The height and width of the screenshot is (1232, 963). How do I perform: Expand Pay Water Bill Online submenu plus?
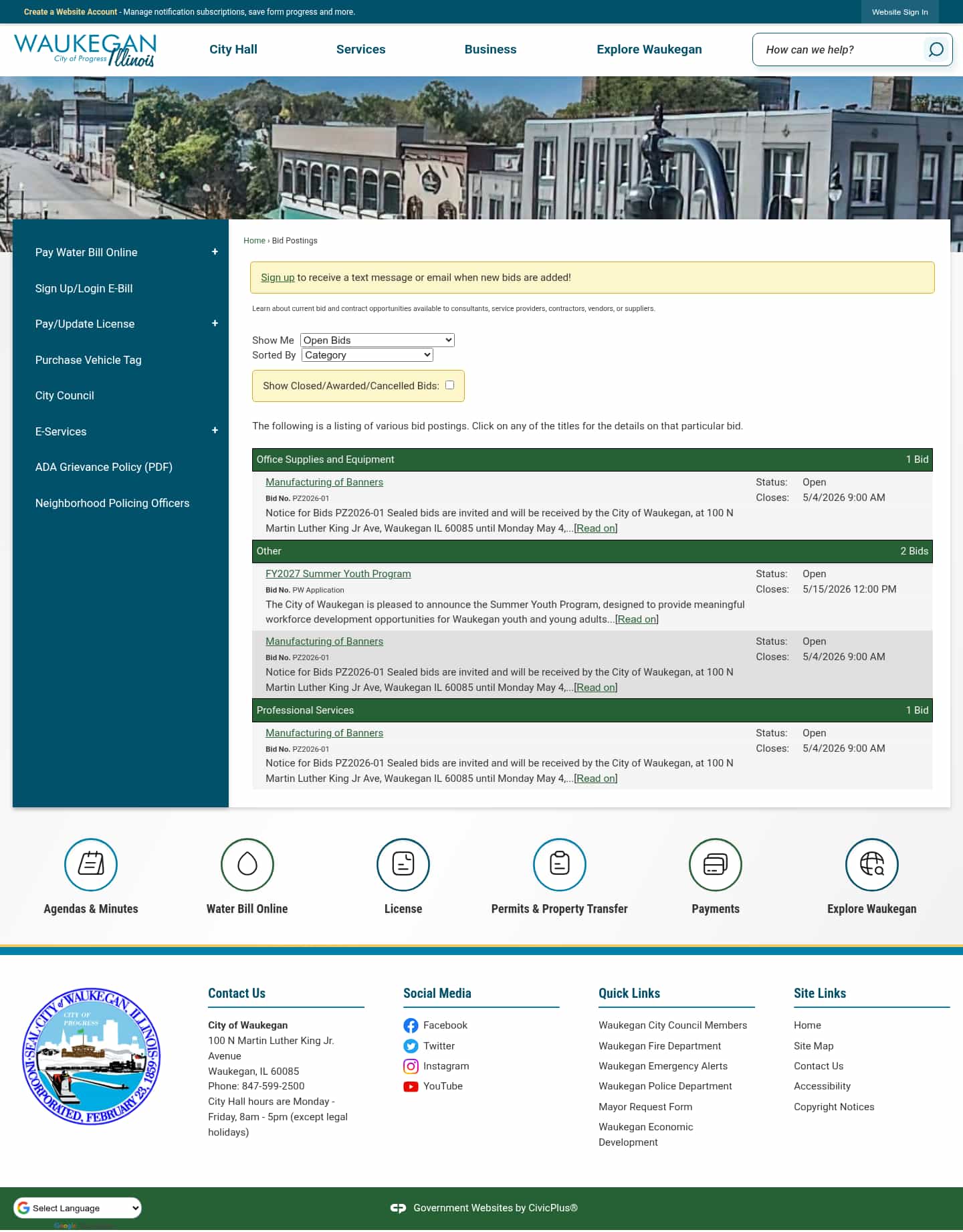(215, 251)
